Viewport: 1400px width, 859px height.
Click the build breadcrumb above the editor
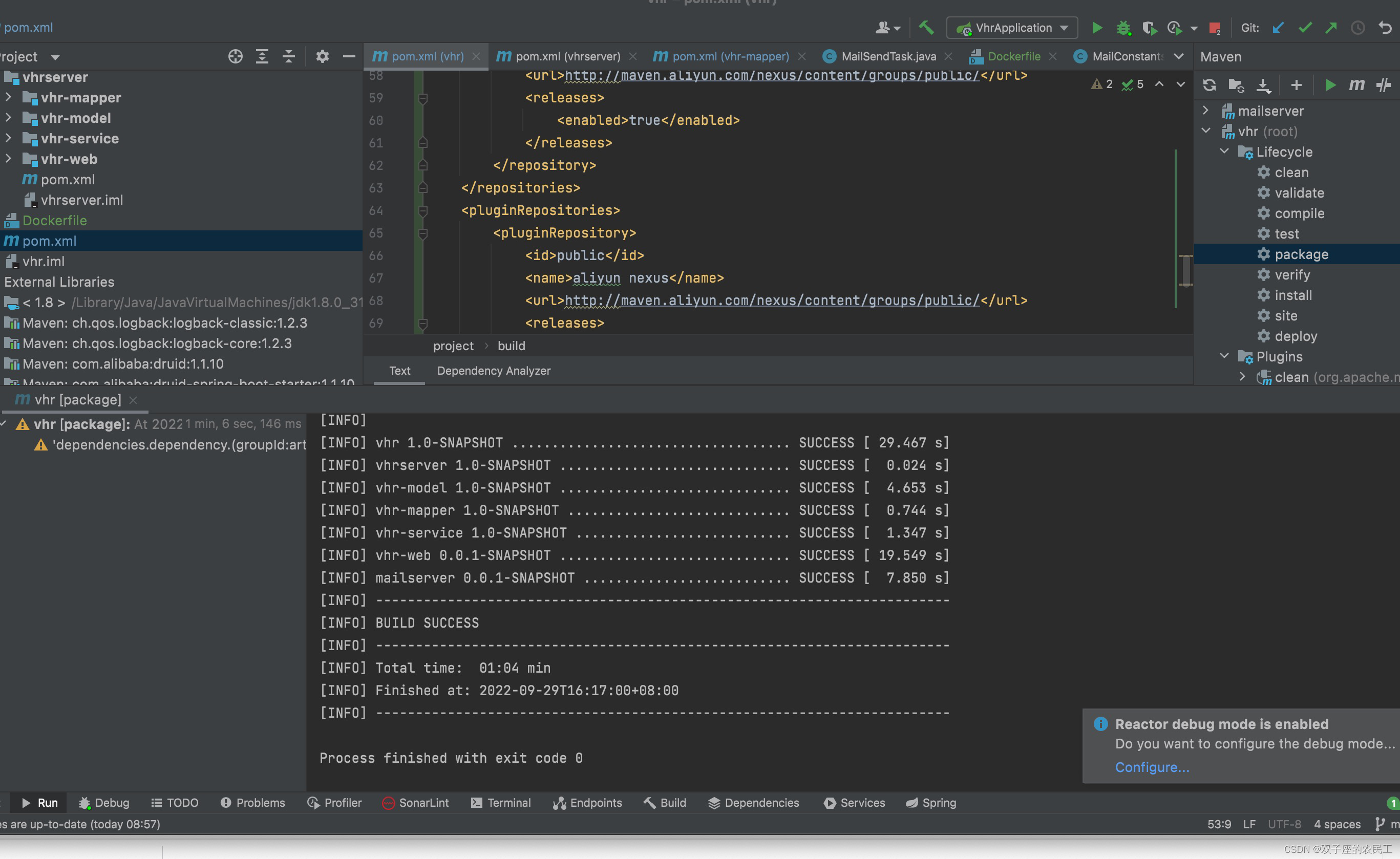511,346
